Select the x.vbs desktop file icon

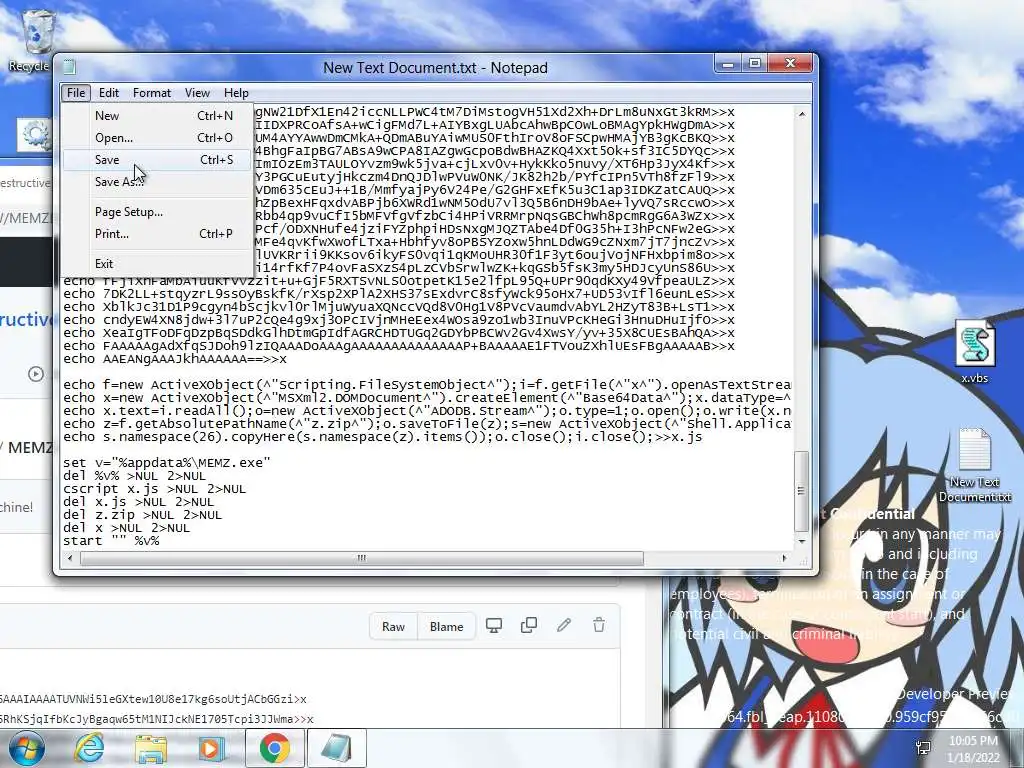click(x=974, y=351)
